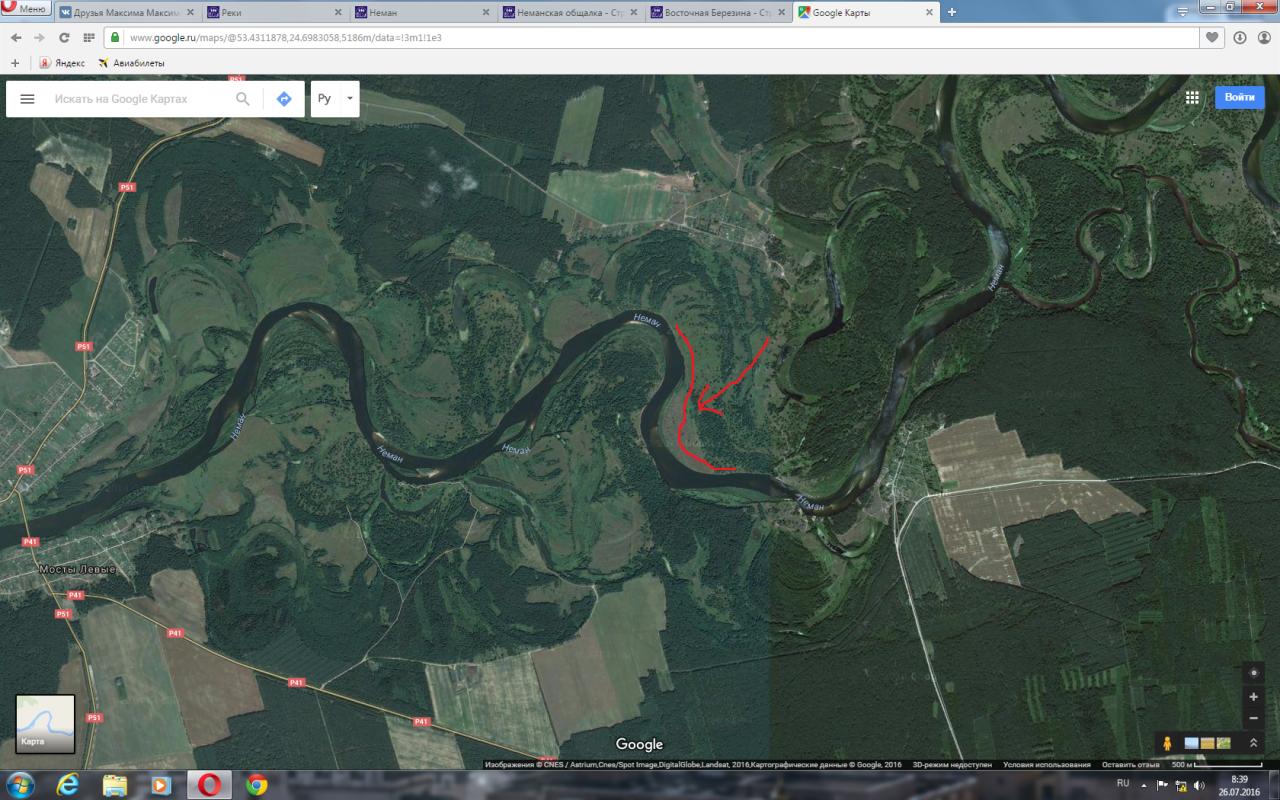The width and height of the screenshot is (1280, 800).
Task: Open Windows Explorer from the taskbar
Action: 115,785
